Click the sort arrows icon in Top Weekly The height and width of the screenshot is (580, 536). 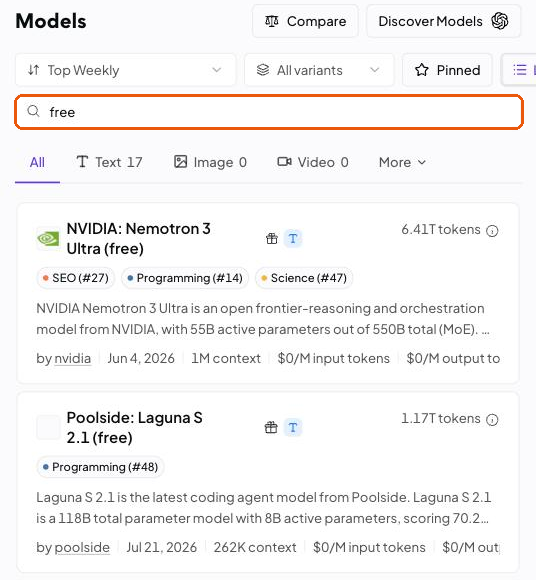pos(34,70)
